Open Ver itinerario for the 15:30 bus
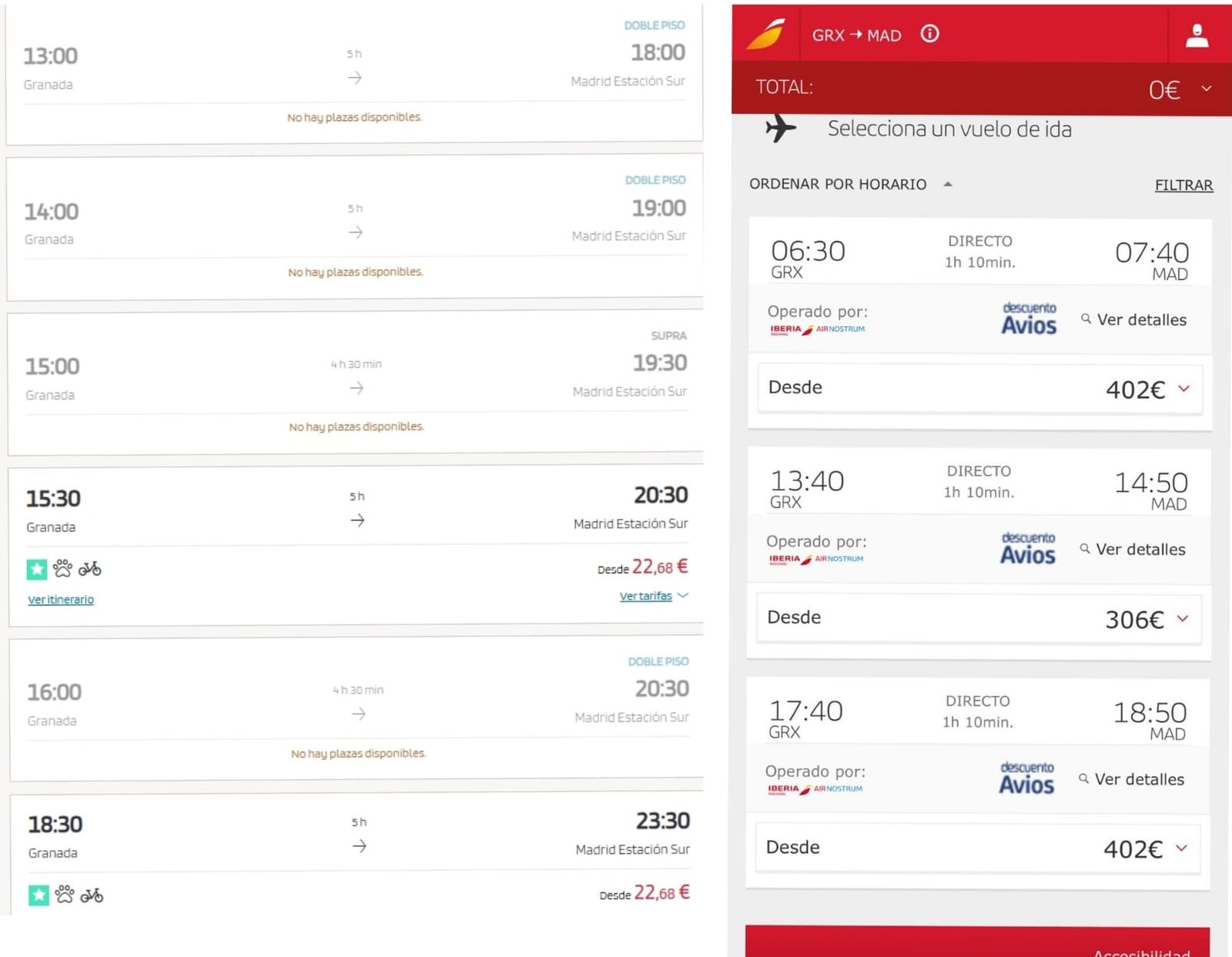 61,600
